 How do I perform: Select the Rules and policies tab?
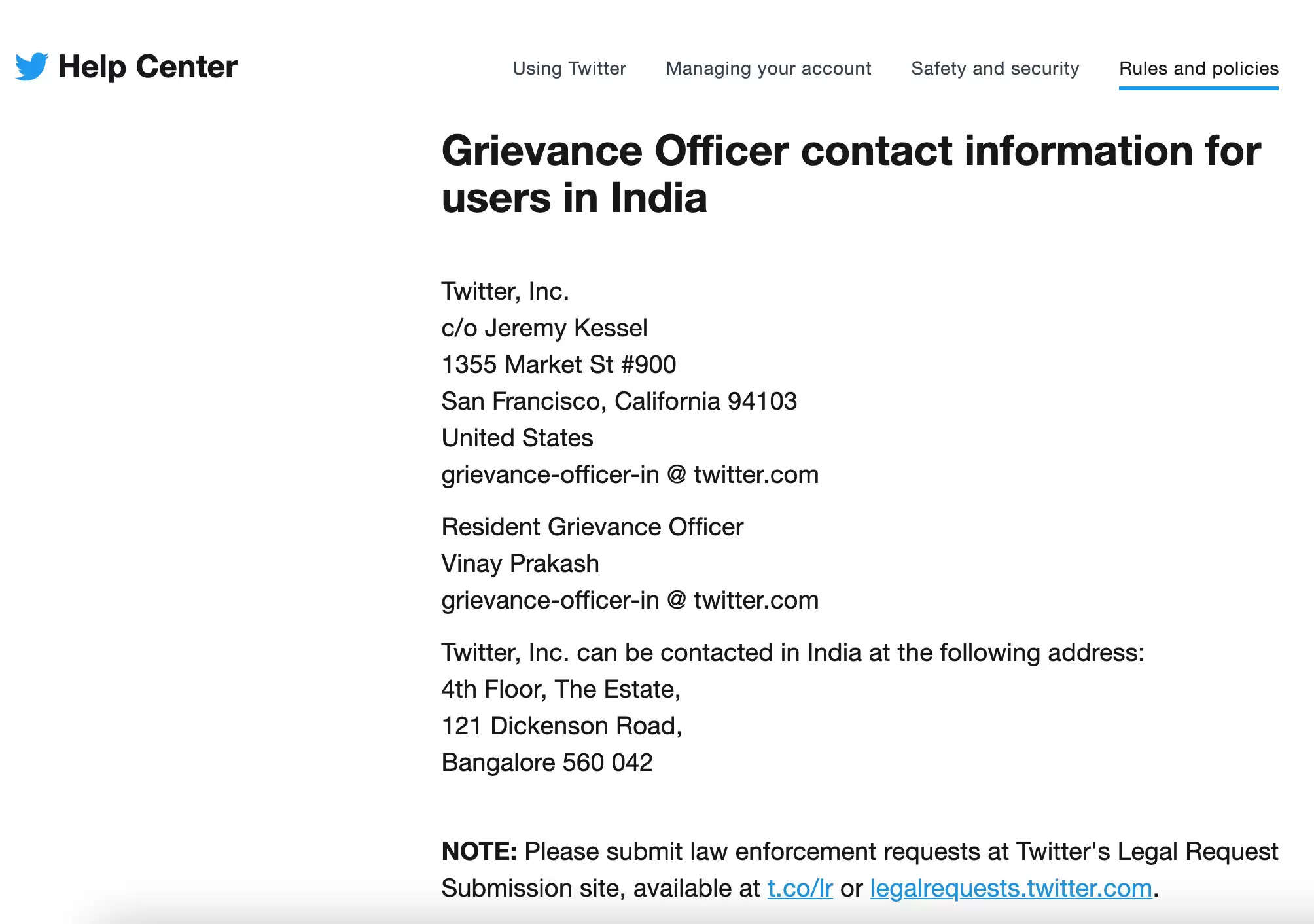(1198, 68)
